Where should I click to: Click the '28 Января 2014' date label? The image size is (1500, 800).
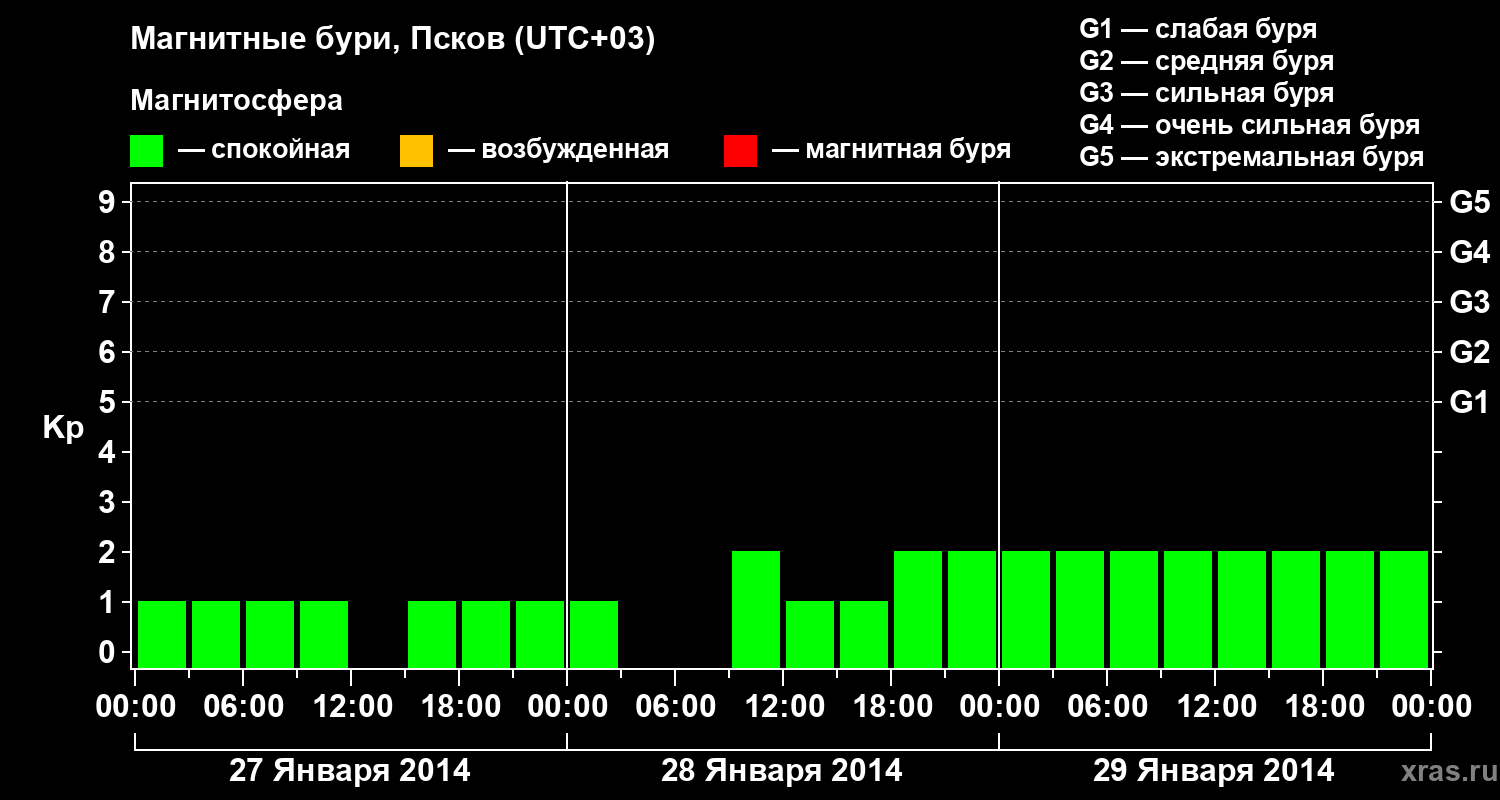tap(782, 771)
